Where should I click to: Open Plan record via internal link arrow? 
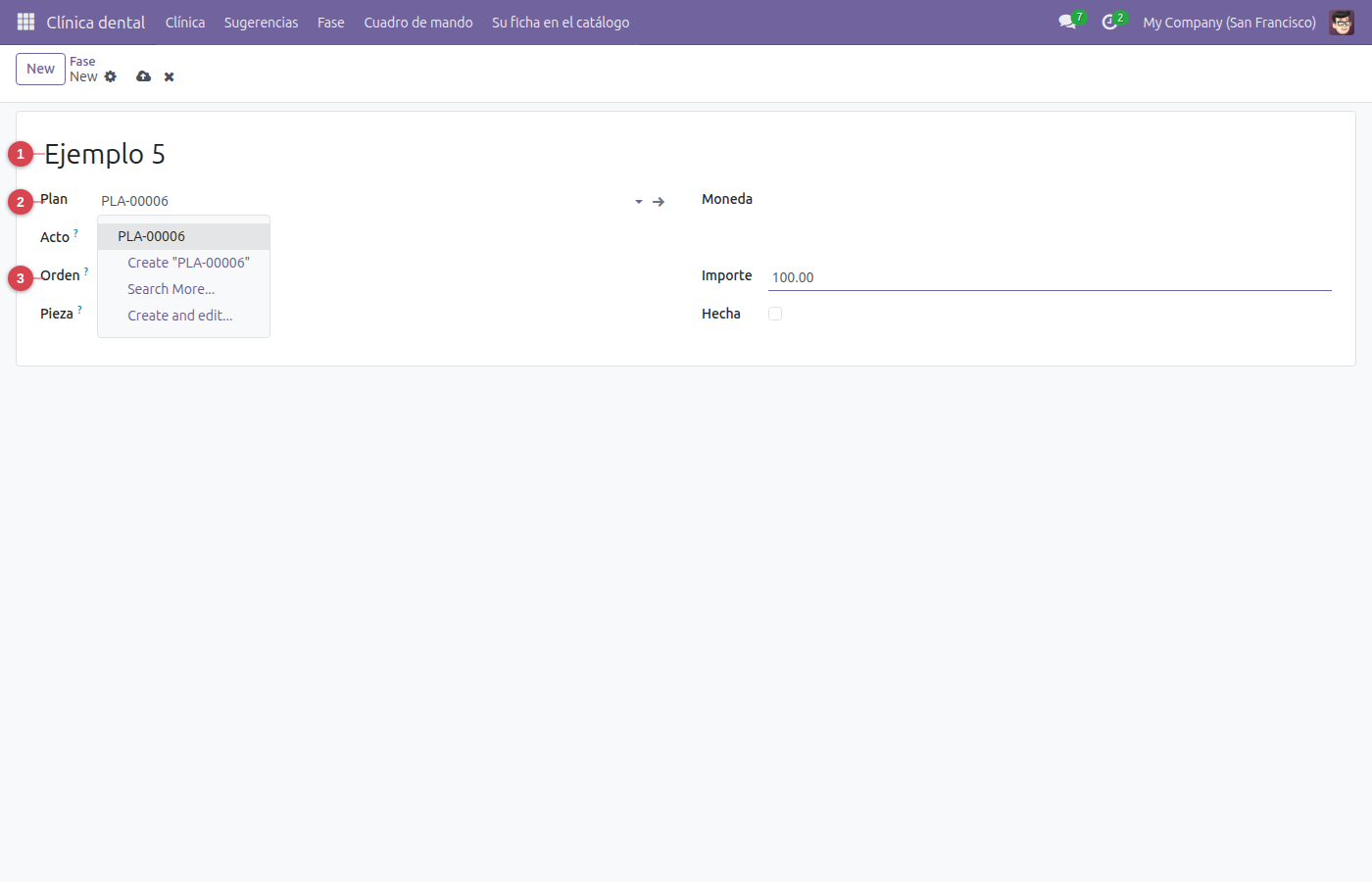pyautogui.click(x=659, y=201)
